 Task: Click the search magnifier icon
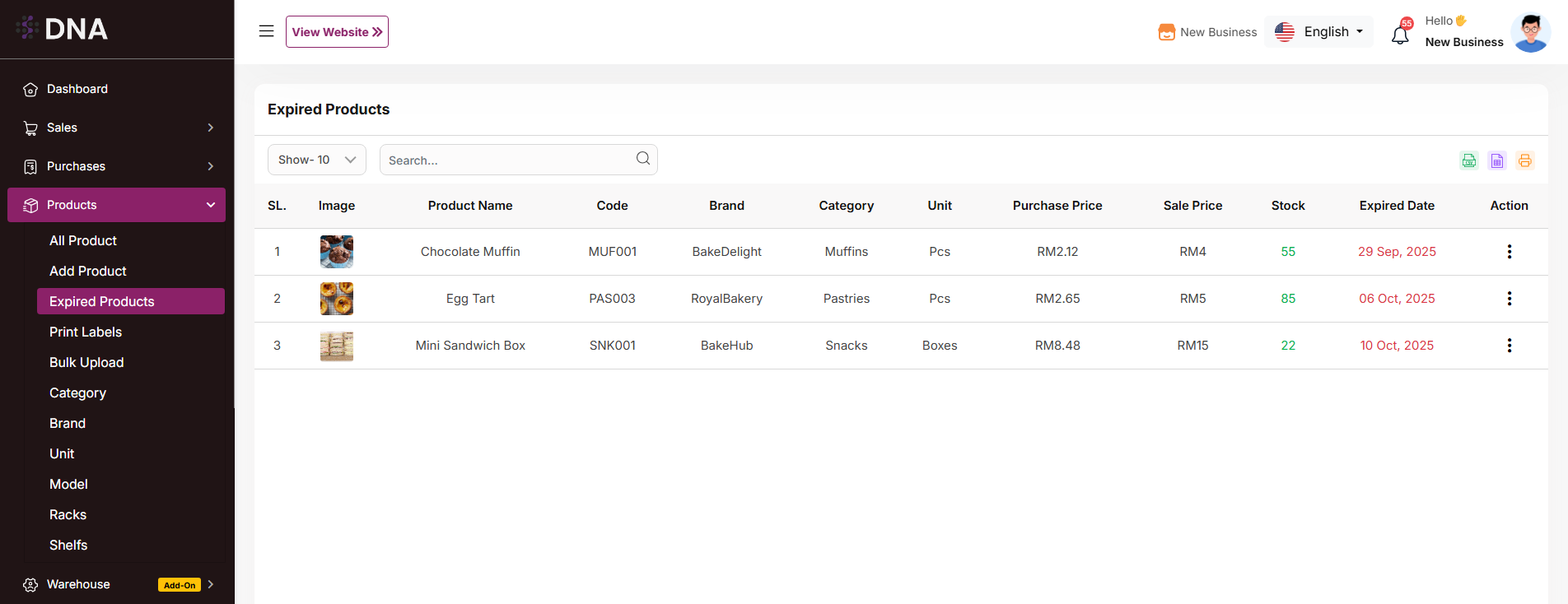642,159
